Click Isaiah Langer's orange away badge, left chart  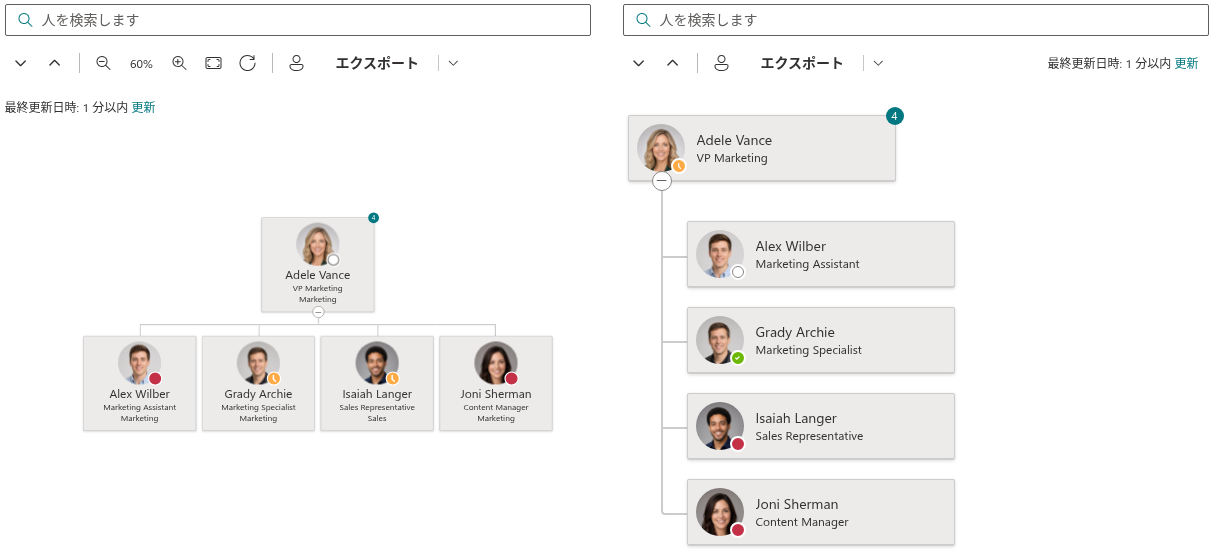click(x=393, y=379)
